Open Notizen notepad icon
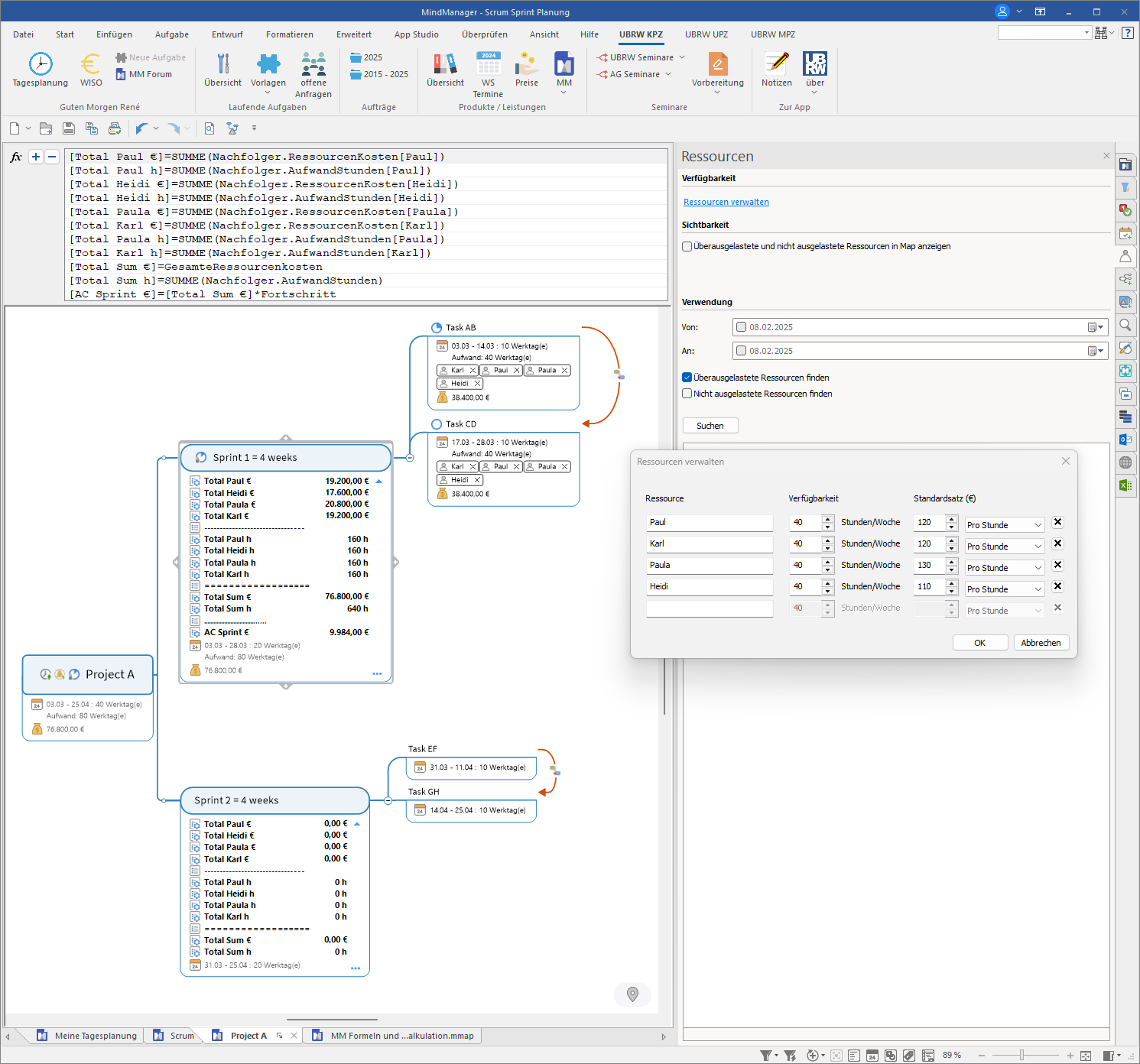Viewport: 1140px width, 1064px height. coord(777,63)
